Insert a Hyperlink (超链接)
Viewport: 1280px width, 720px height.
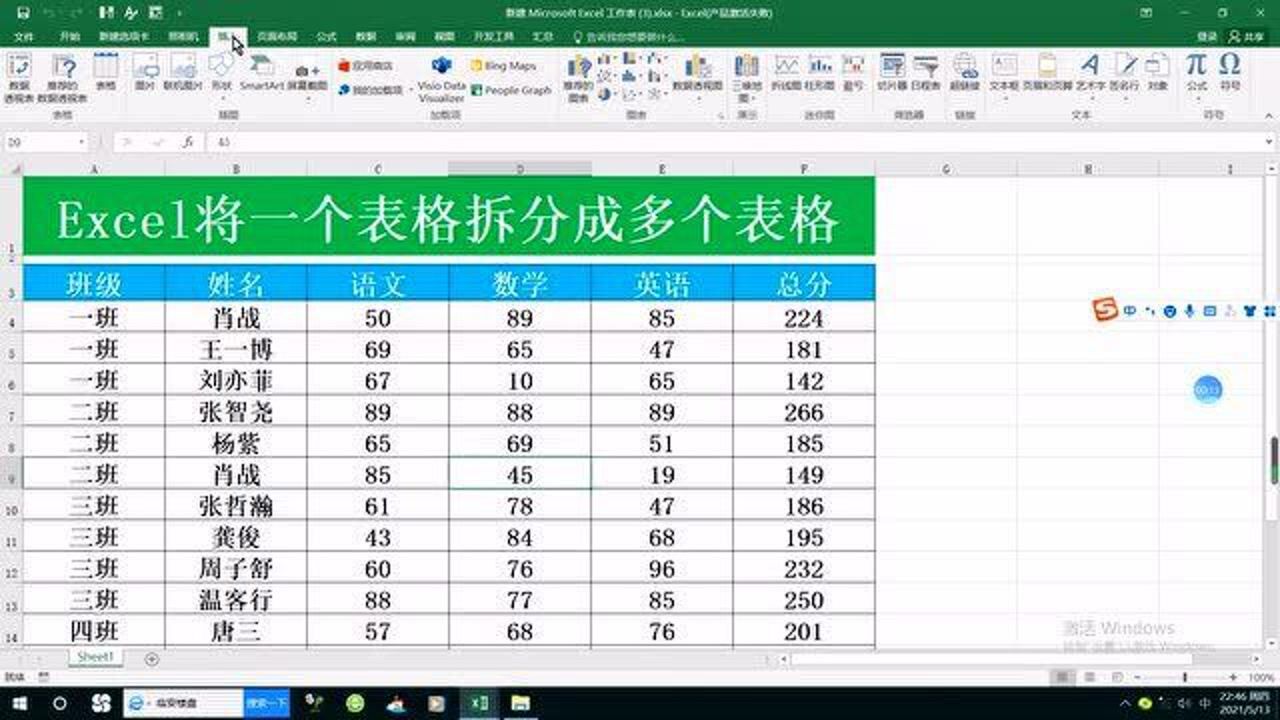965,73
